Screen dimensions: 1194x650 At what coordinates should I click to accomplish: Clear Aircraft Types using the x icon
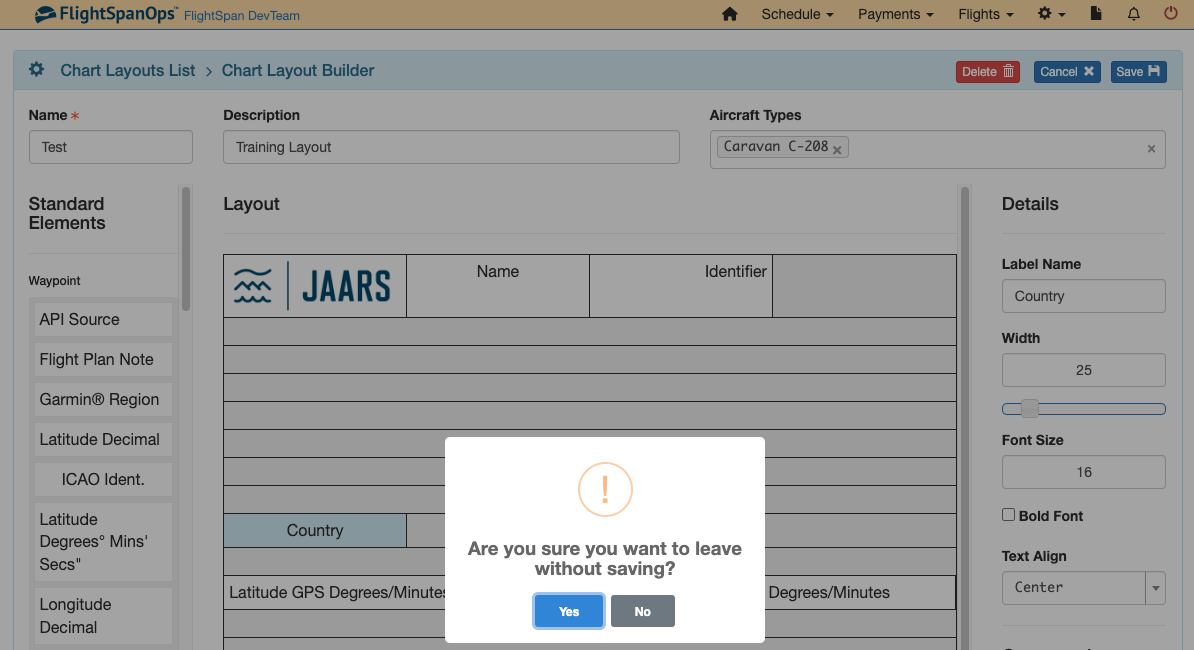click(x=1151, y=148)
